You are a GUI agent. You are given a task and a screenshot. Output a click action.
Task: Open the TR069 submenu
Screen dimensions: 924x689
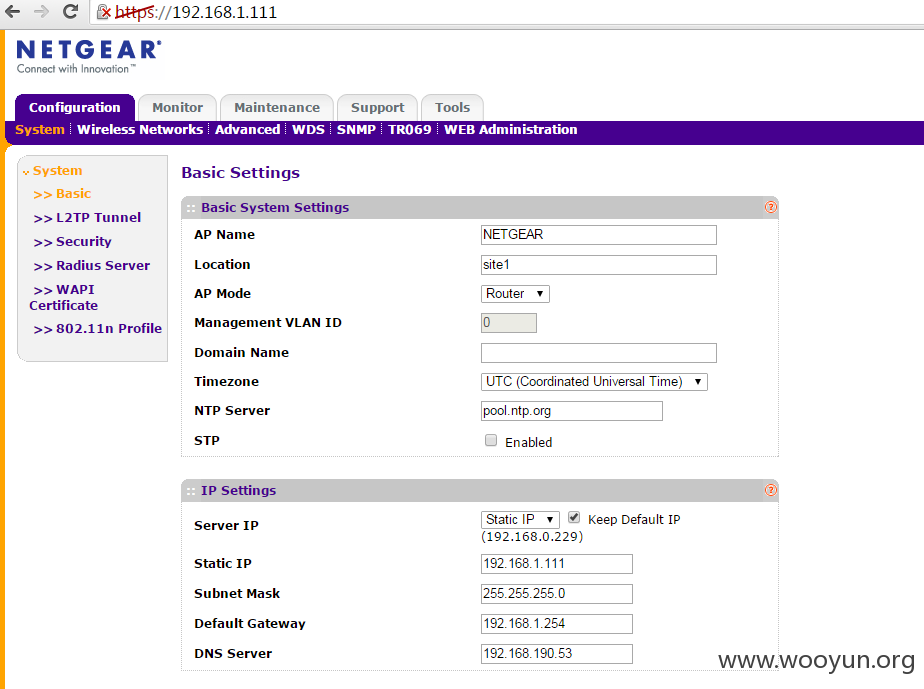coord(410,130)
